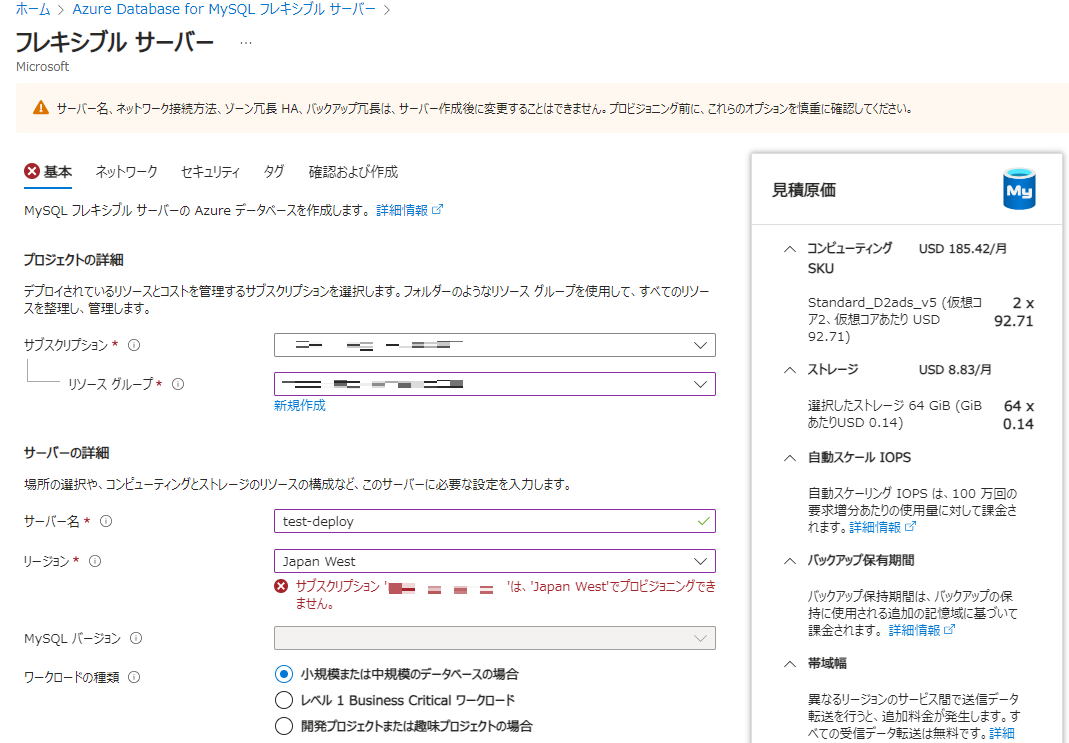This screenshot has height=743, width=1069.
Task: Click the info icon beside サーバー名 label
Action: (x=106, y=521)
